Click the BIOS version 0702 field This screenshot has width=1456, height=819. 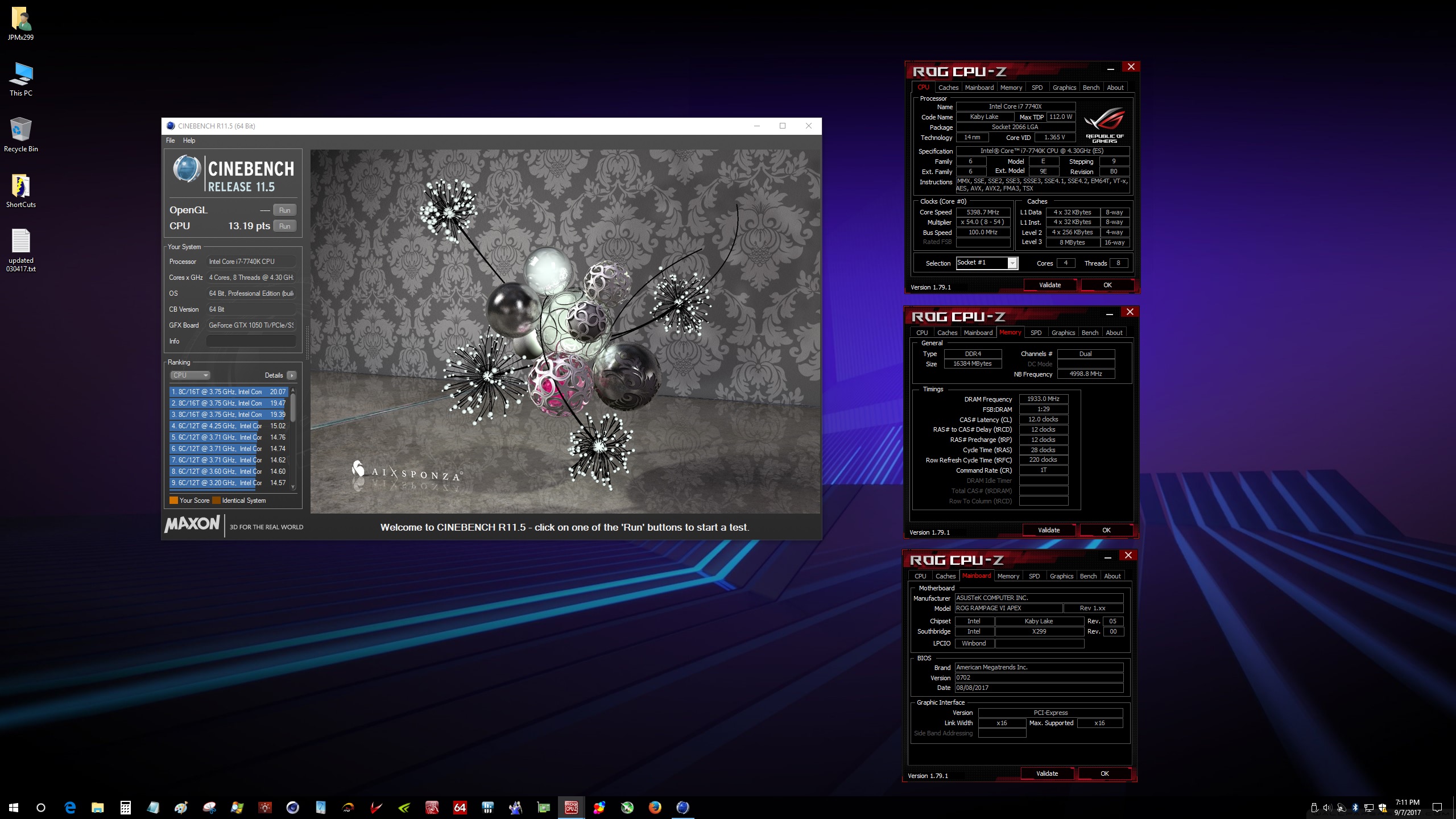click(1039, 678)
